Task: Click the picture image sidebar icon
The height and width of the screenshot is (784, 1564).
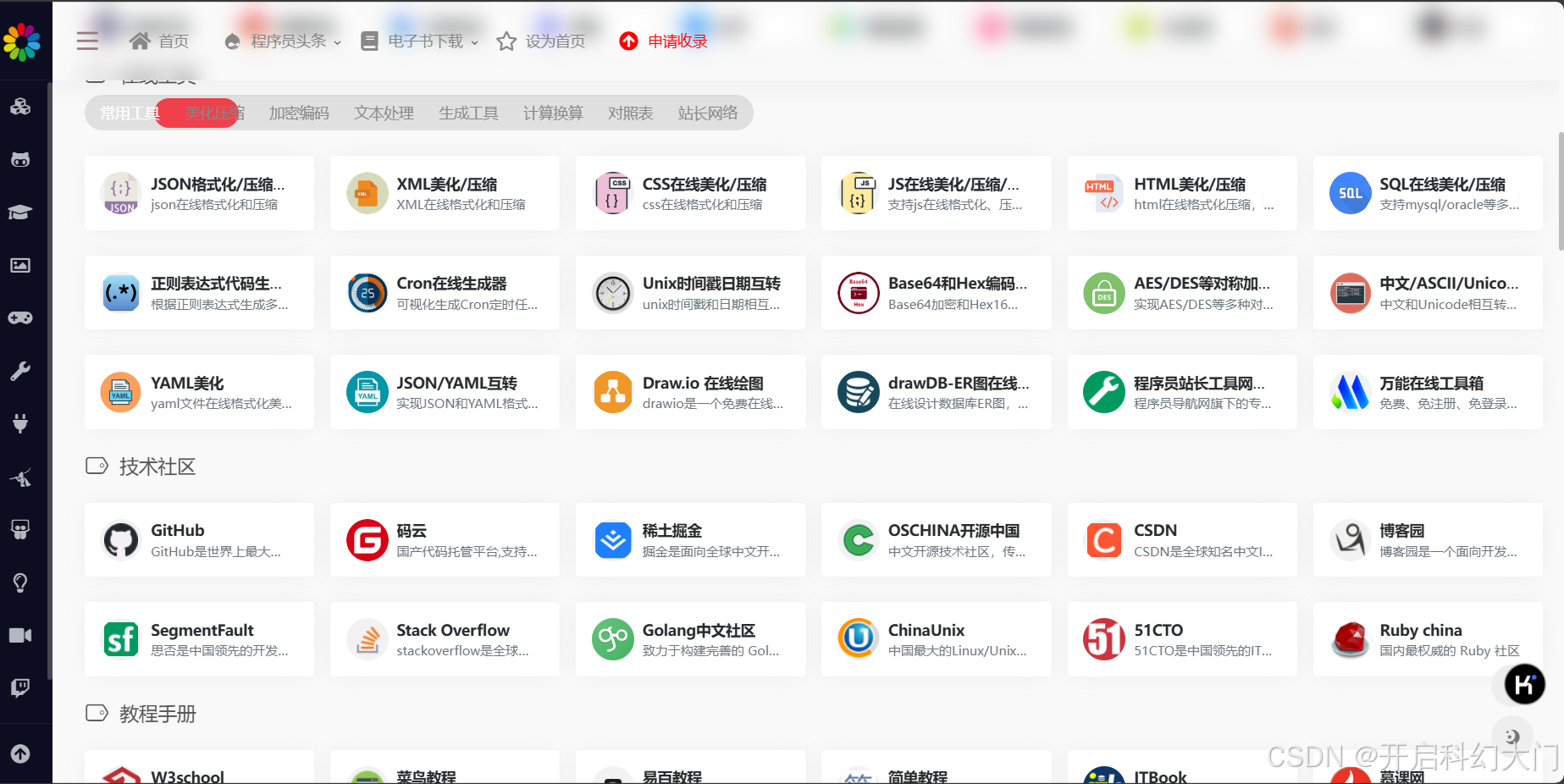Action: coord(20,265)
